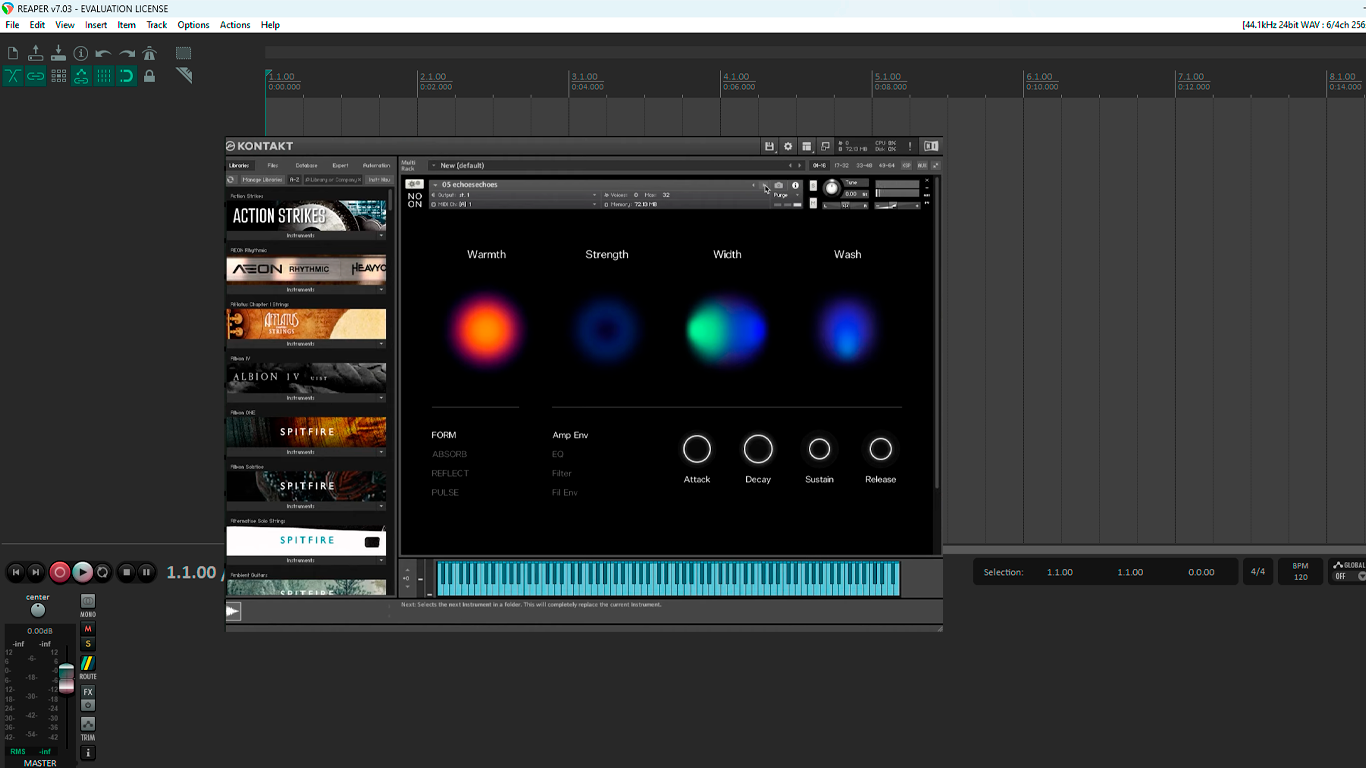The width and height of the screenshot is (1366, 768).
Task: Click Kontakt minimize view icon
Action: click(x=825, y=146)
